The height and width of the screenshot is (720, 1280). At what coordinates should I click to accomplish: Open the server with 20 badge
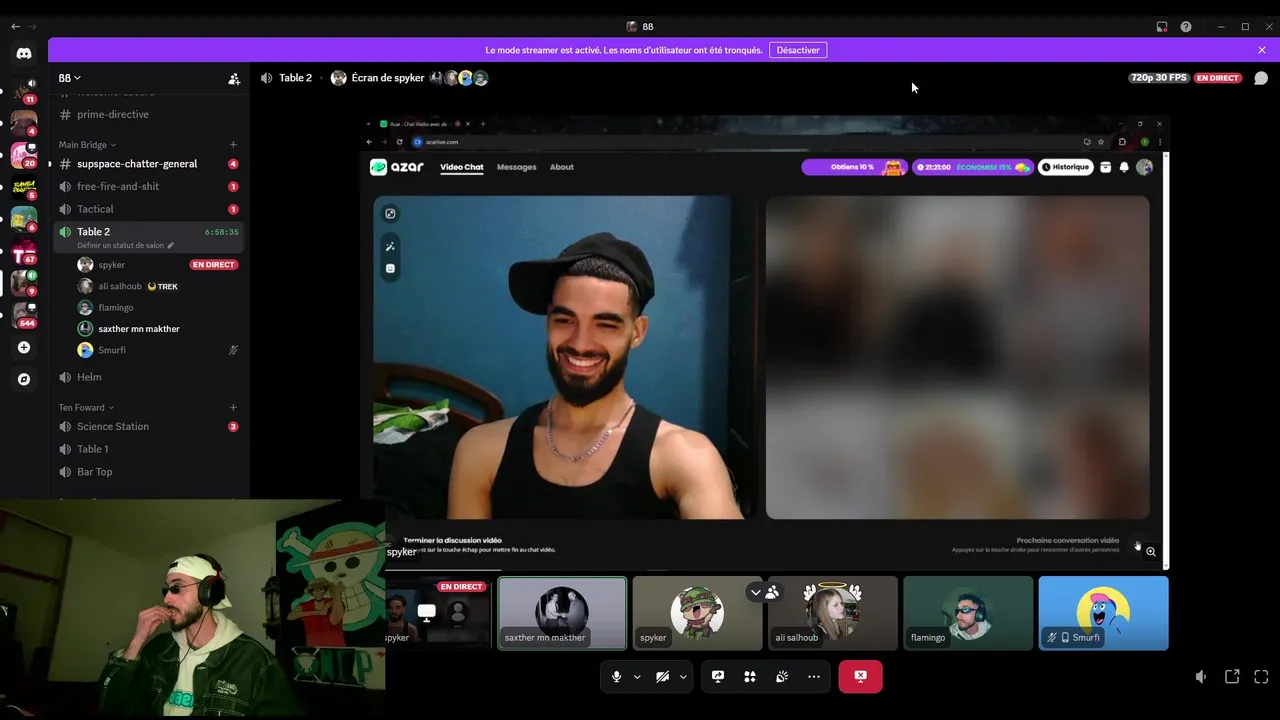24,154
